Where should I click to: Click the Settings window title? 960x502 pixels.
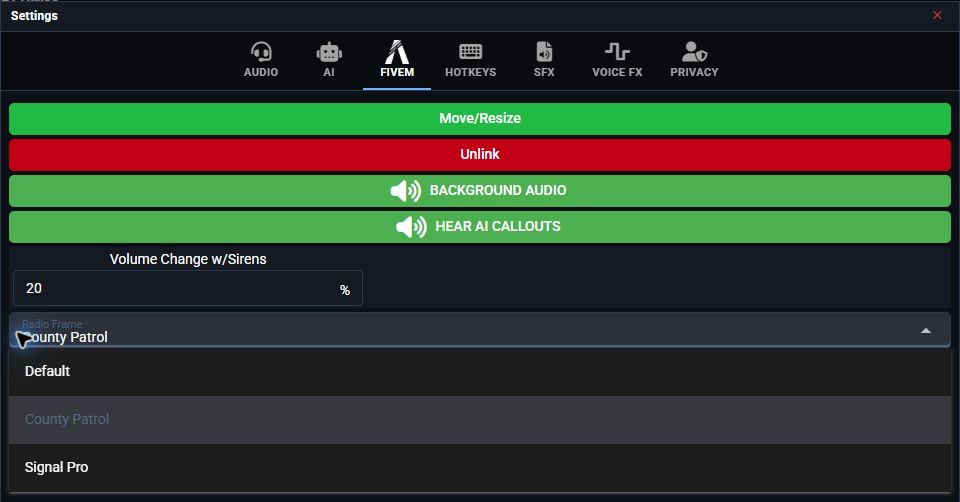point(34,15)
